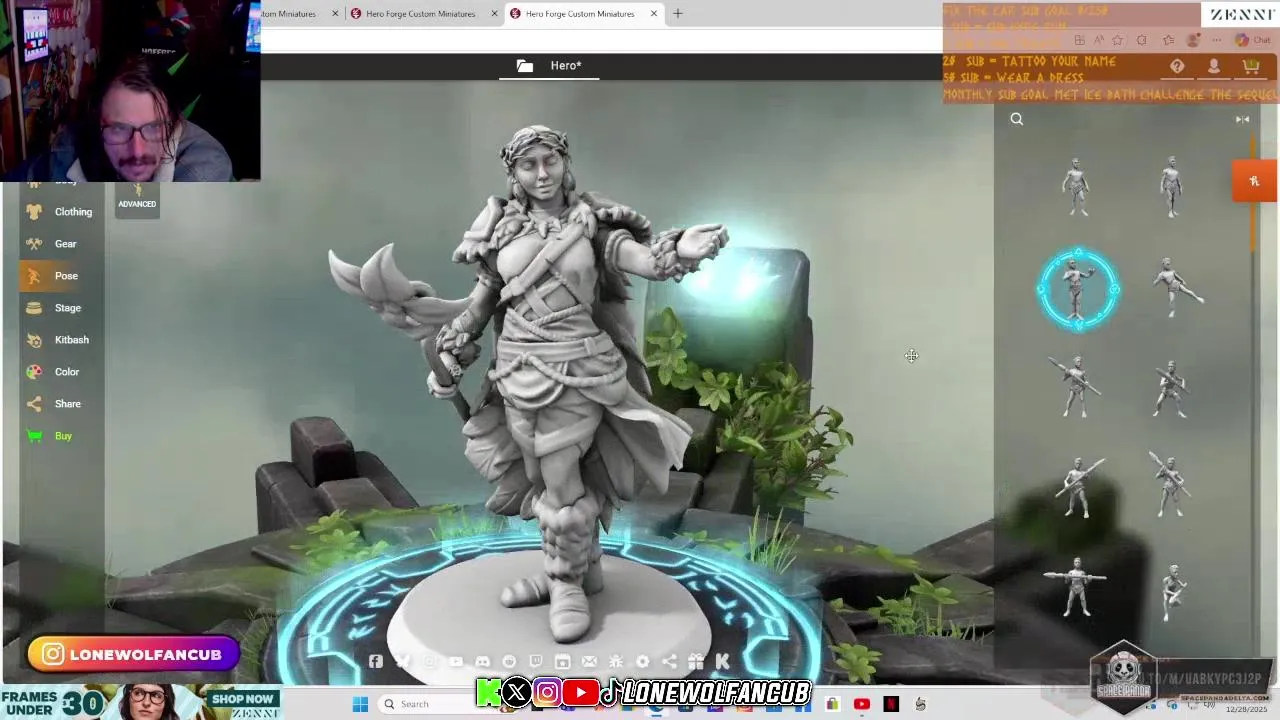
Task: Click the YouTube icon in bottom Hero Forge toolbar
Action: coord(456,662)
